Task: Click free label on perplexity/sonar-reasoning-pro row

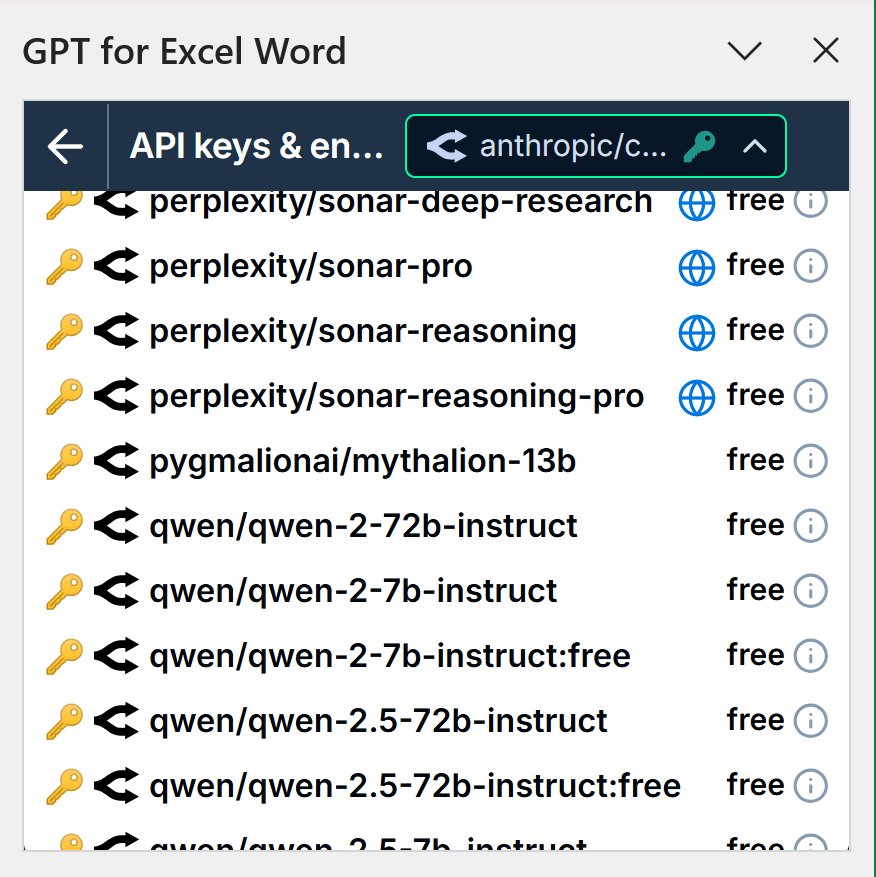Action: (x=755, y=394)
